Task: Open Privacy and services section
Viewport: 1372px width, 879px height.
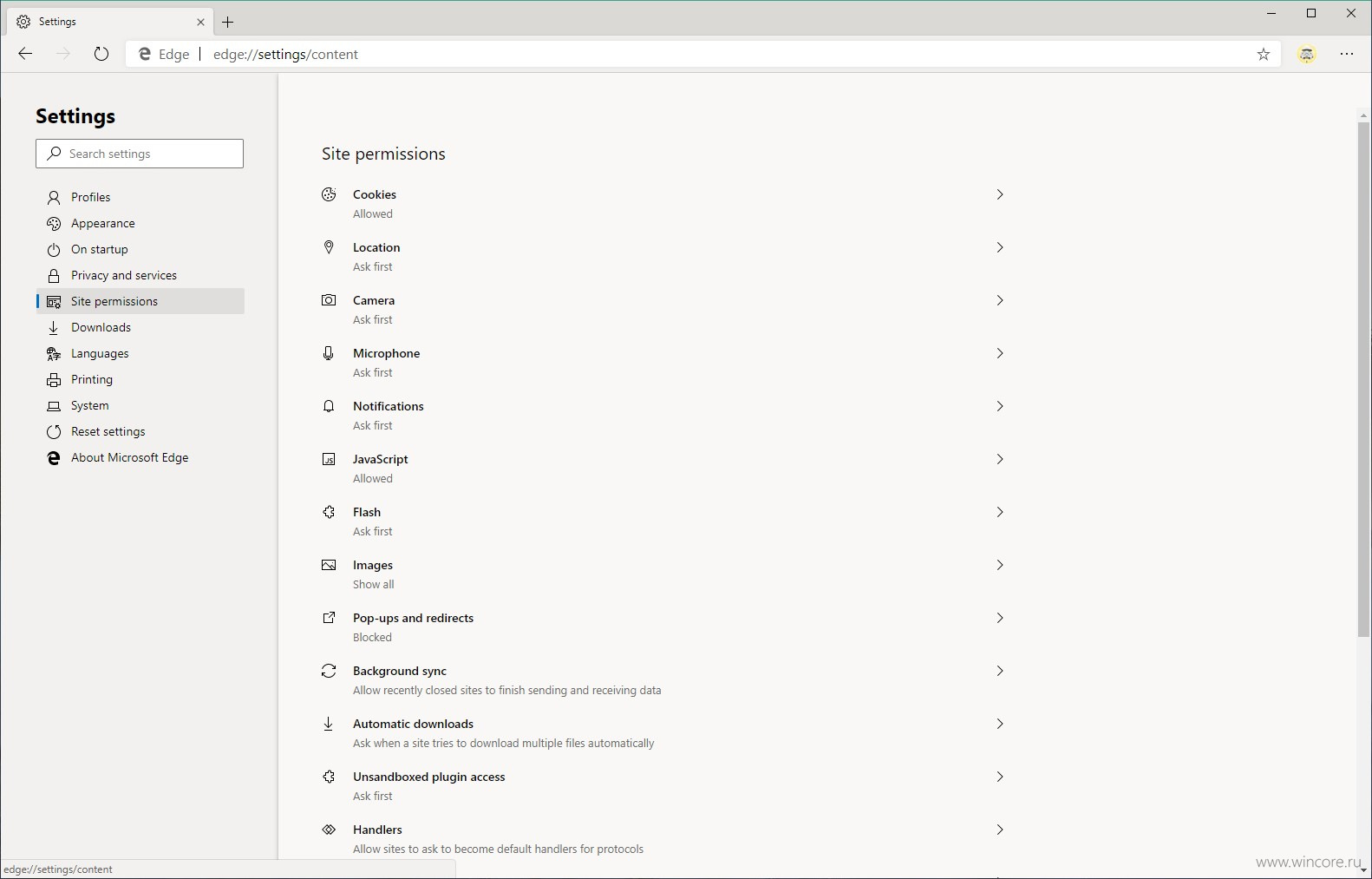Action: click(140, 275)
